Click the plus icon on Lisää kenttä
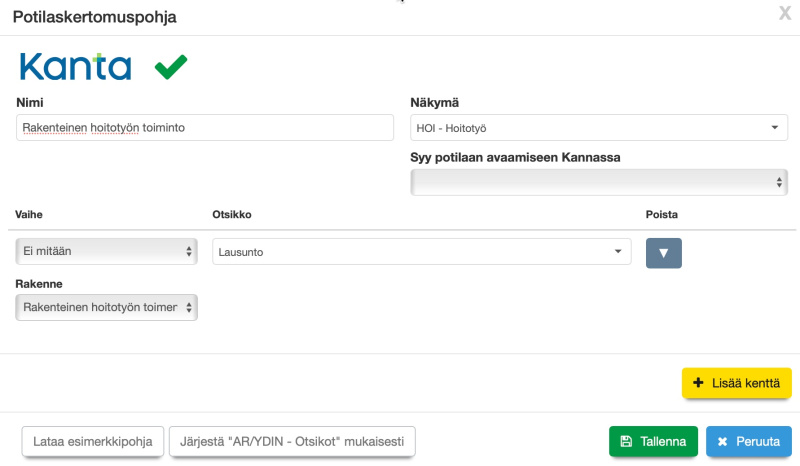Screen dimensions: 800x466 click(698, 383)
